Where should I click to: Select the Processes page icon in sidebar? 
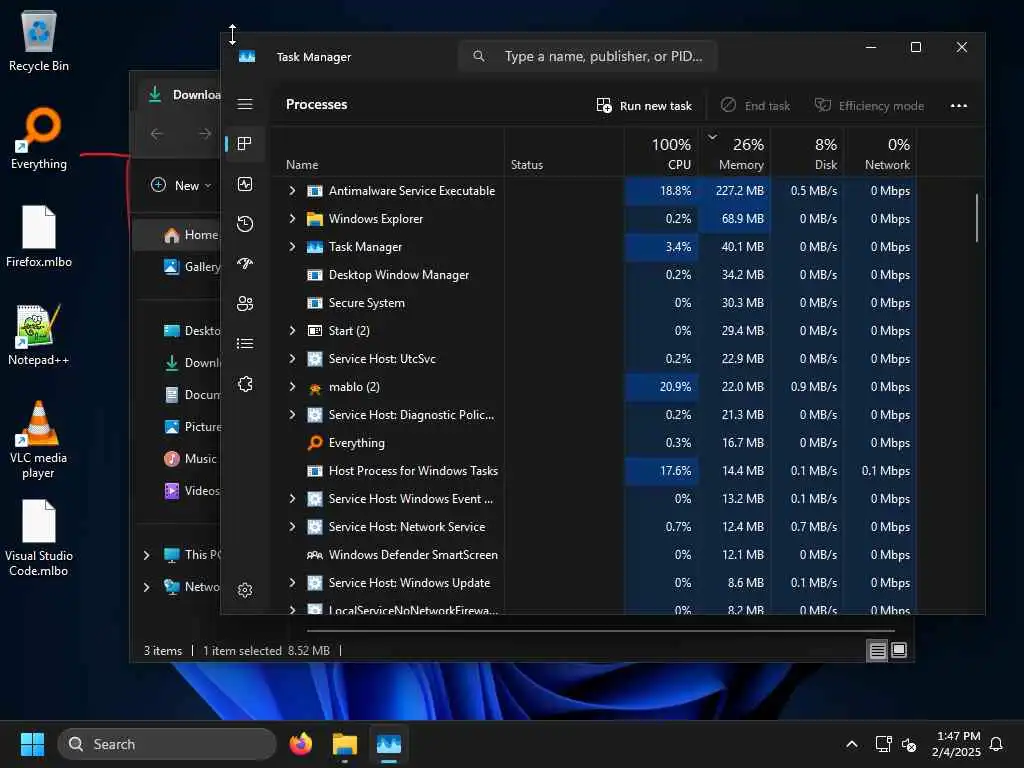(245, 144)
